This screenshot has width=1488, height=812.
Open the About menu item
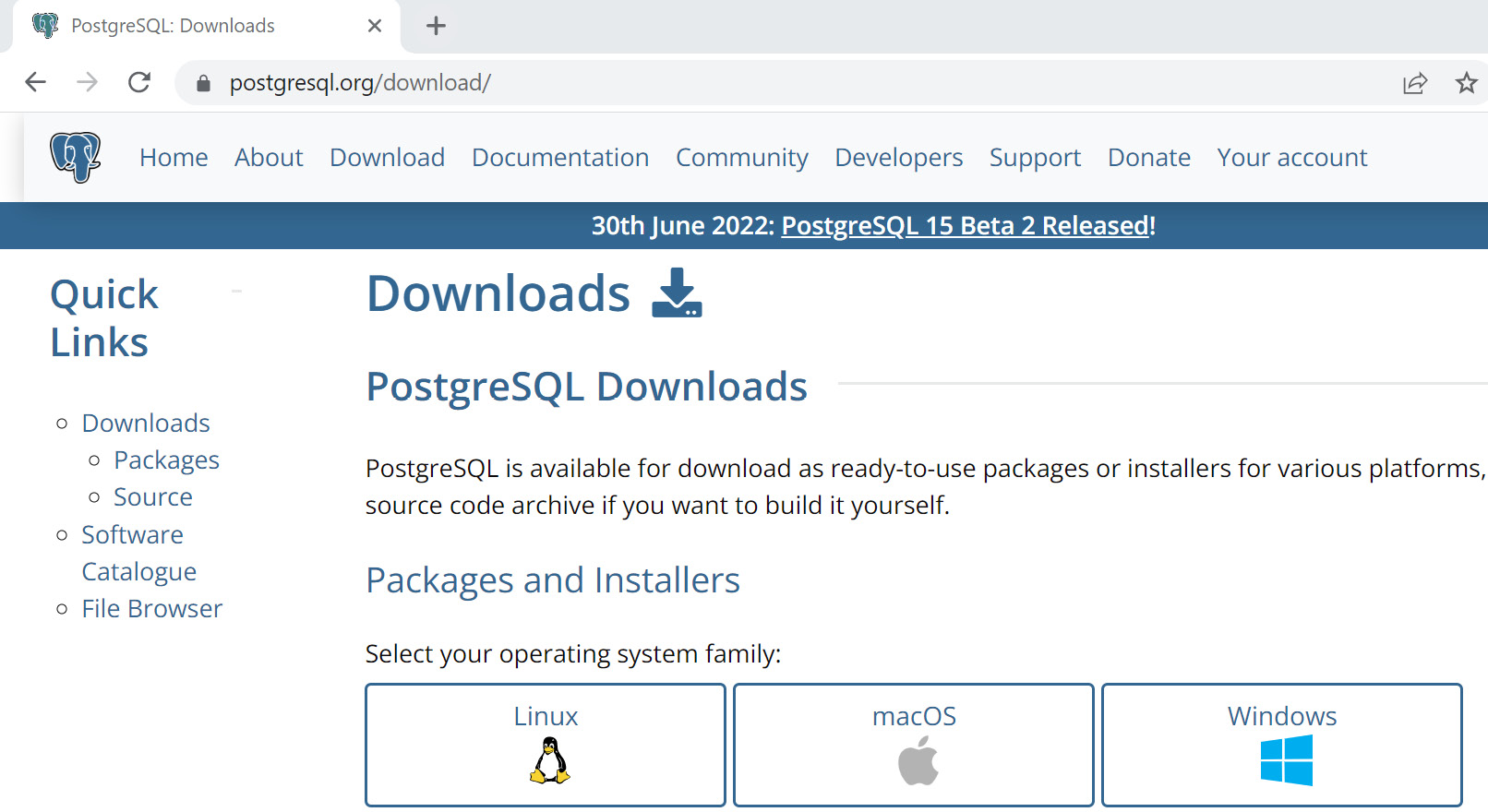pyautogui.click(x=269, y=158)
